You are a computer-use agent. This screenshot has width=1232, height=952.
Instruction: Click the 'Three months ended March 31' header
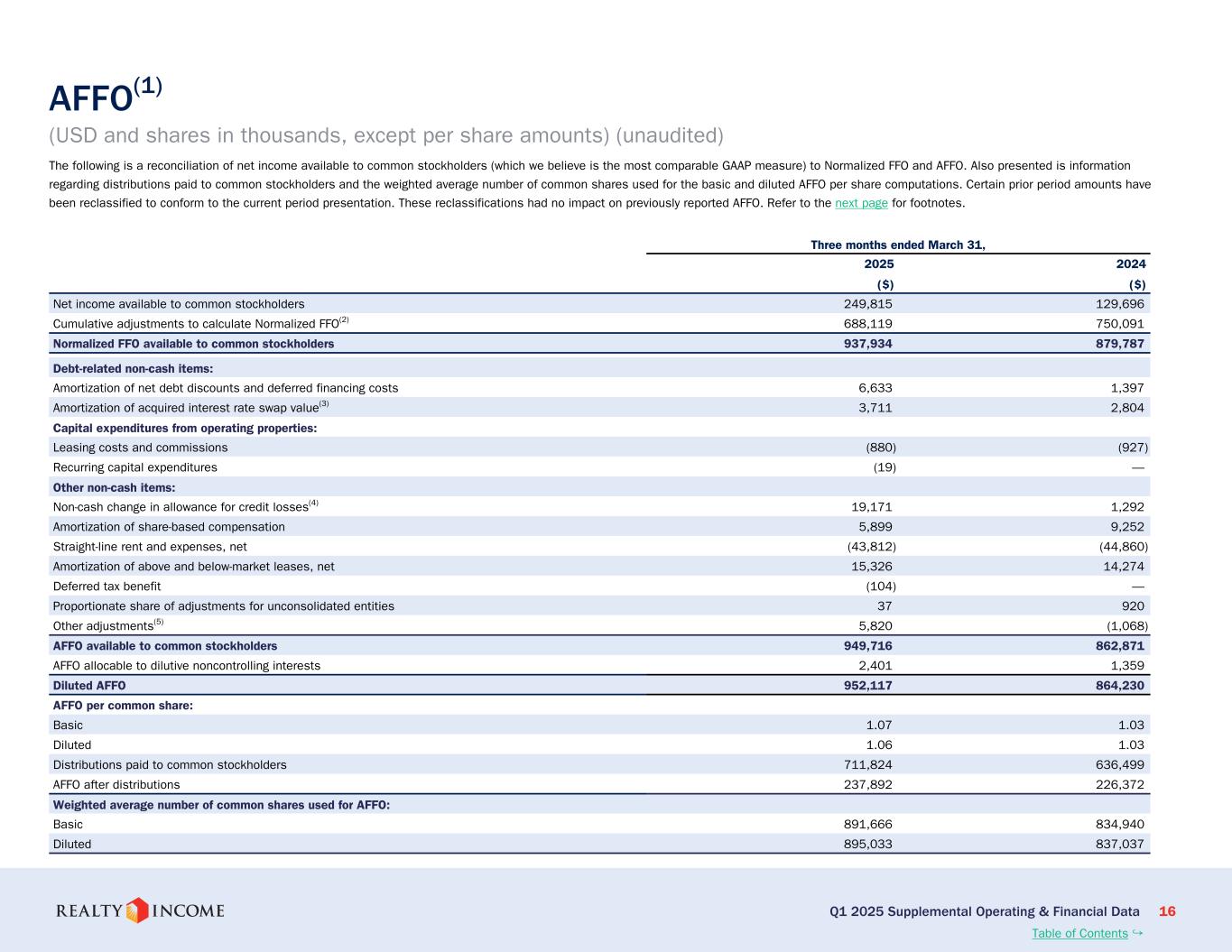click(x=897, y=245)
